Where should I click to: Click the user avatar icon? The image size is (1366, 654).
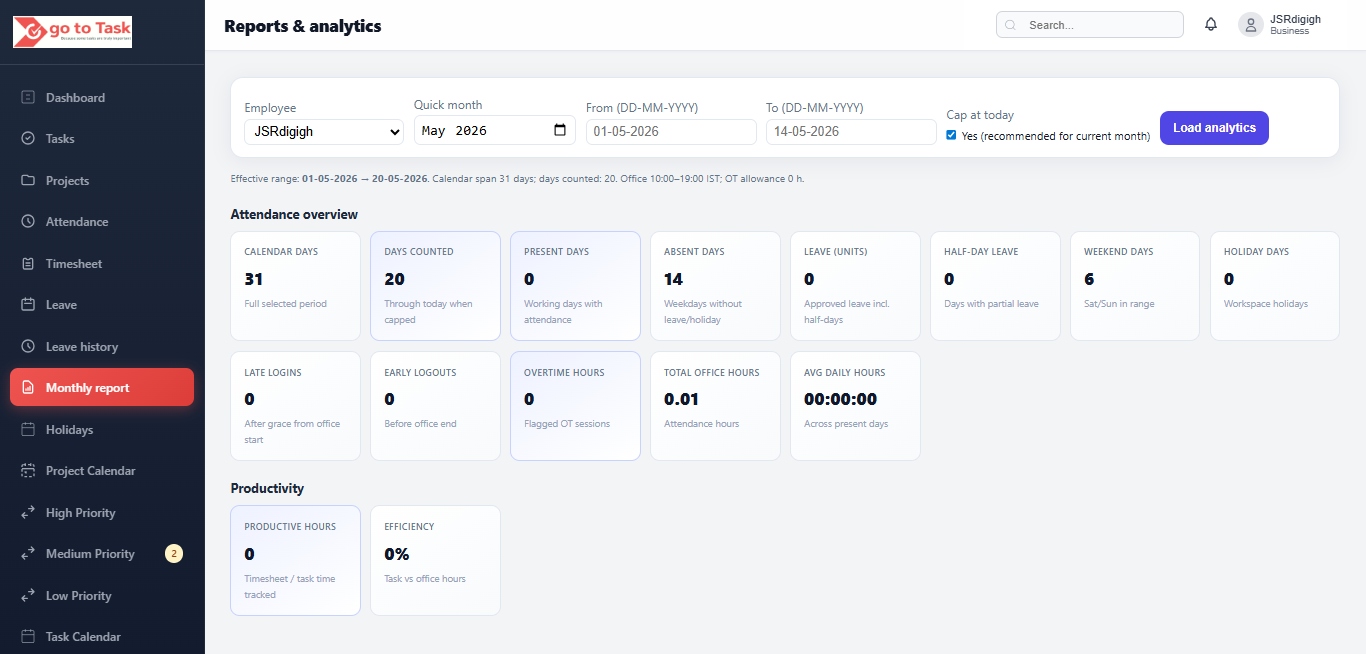coord(1251,25)
